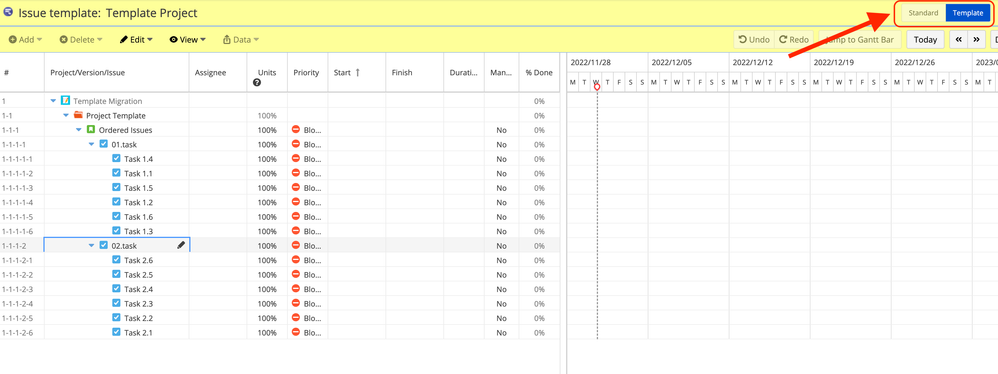
Task: Click the 0% done cell for Task 2.6
Action: (539, 260)
